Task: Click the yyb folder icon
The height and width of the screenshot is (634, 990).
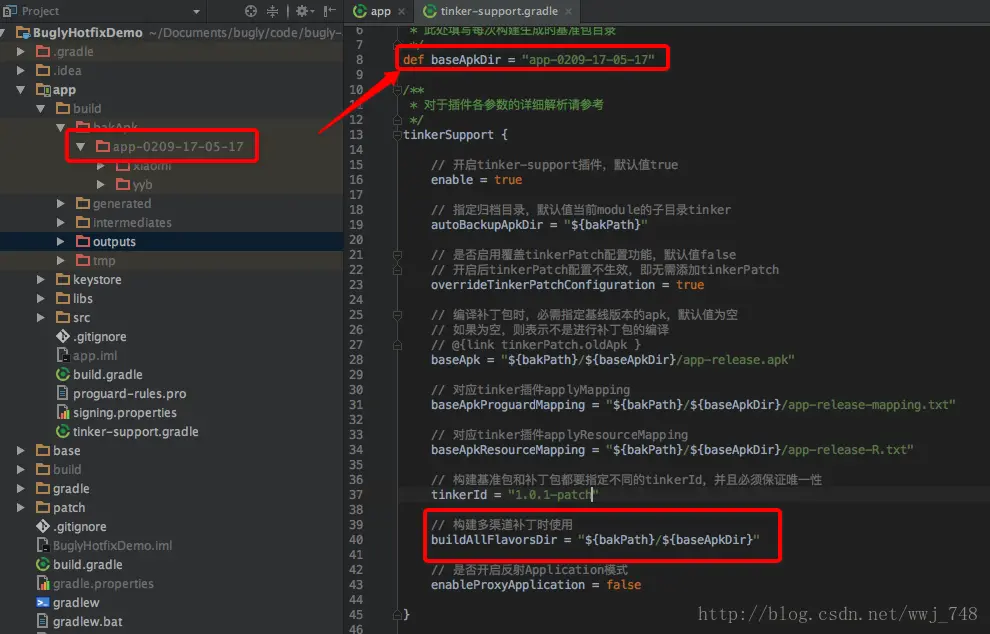Action: (123, 184)
